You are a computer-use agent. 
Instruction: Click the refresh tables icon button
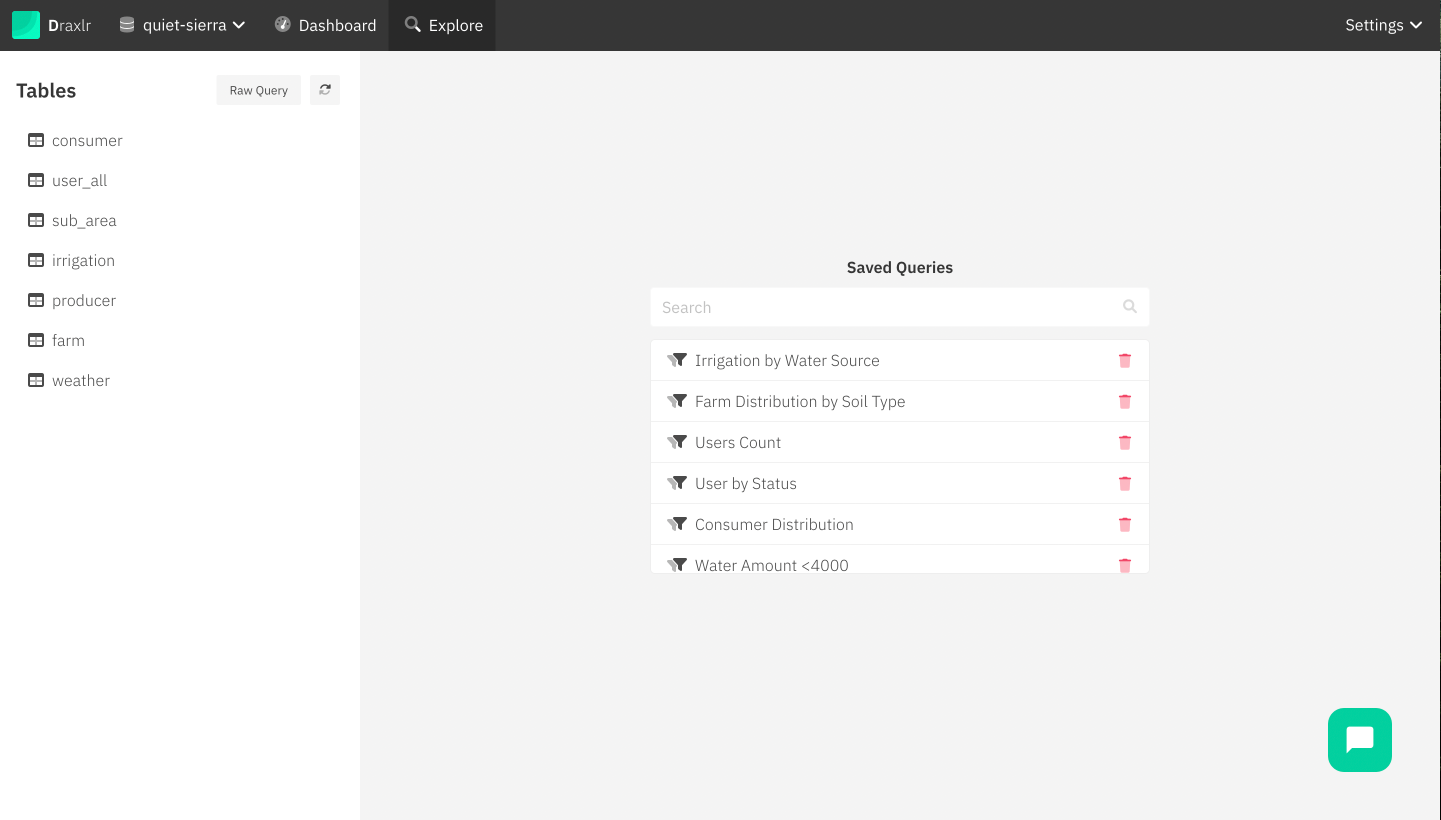(325, 90)
